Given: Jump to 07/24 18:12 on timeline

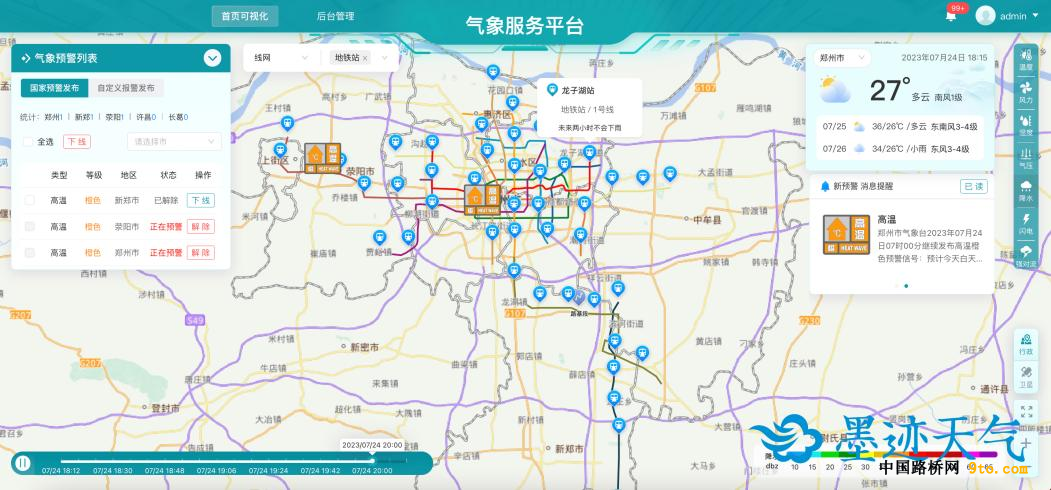Looking at the screenshot, I should point(61,471).
